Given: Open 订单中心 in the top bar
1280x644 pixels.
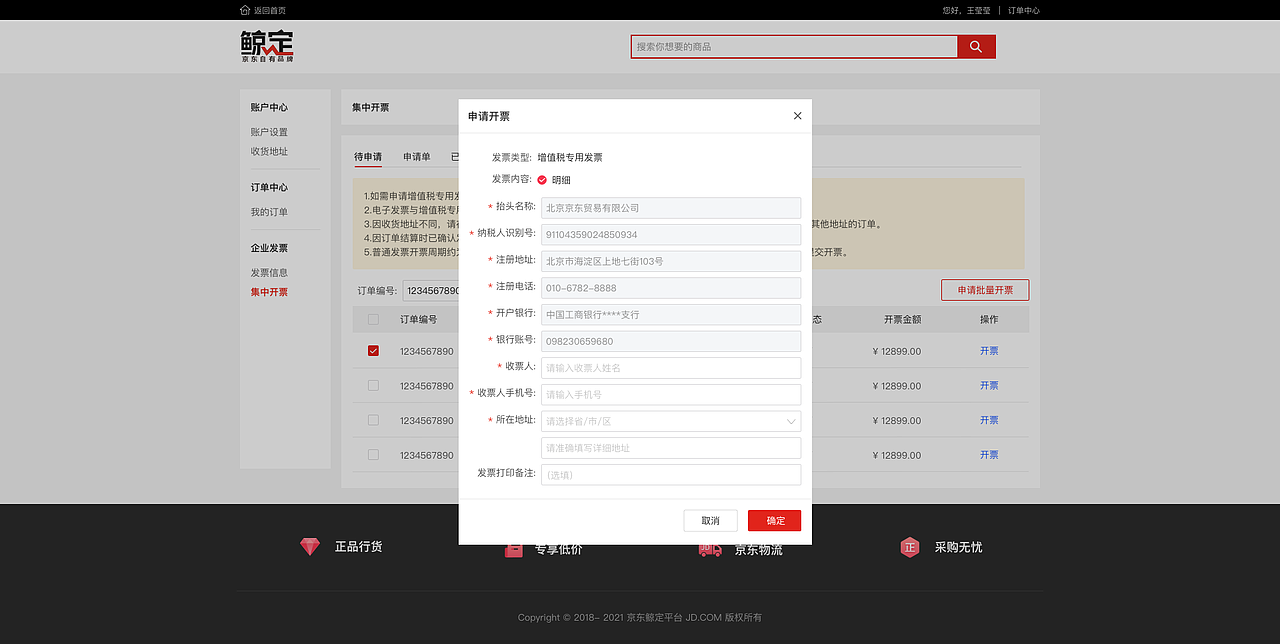Looking at the screenshot, I should [x=1023, y=9].
